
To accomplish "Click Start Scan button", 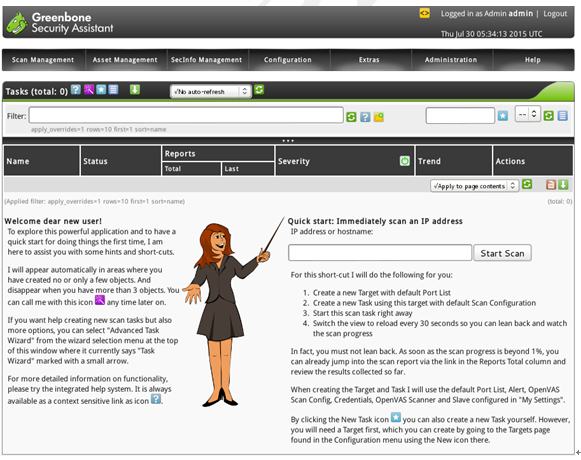I will [x=502, y=253].
